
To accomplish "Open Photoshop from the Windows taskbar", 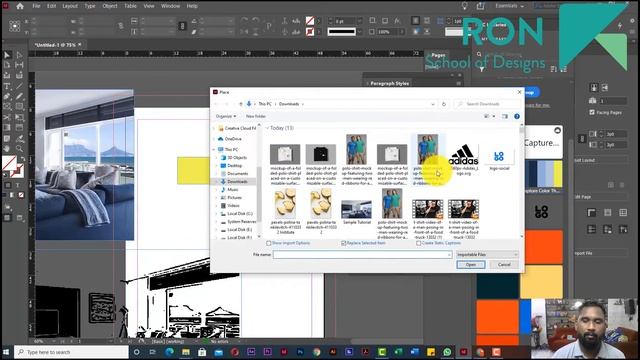I will point(300,352).
